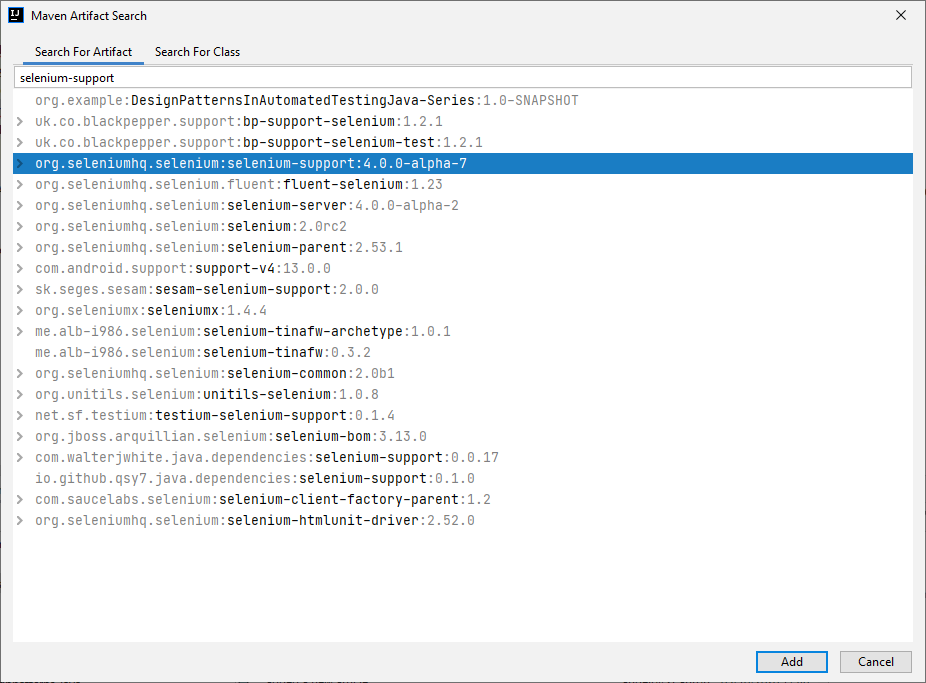Select selenium-tinafw-archetype:1.0.1 row

463,331
